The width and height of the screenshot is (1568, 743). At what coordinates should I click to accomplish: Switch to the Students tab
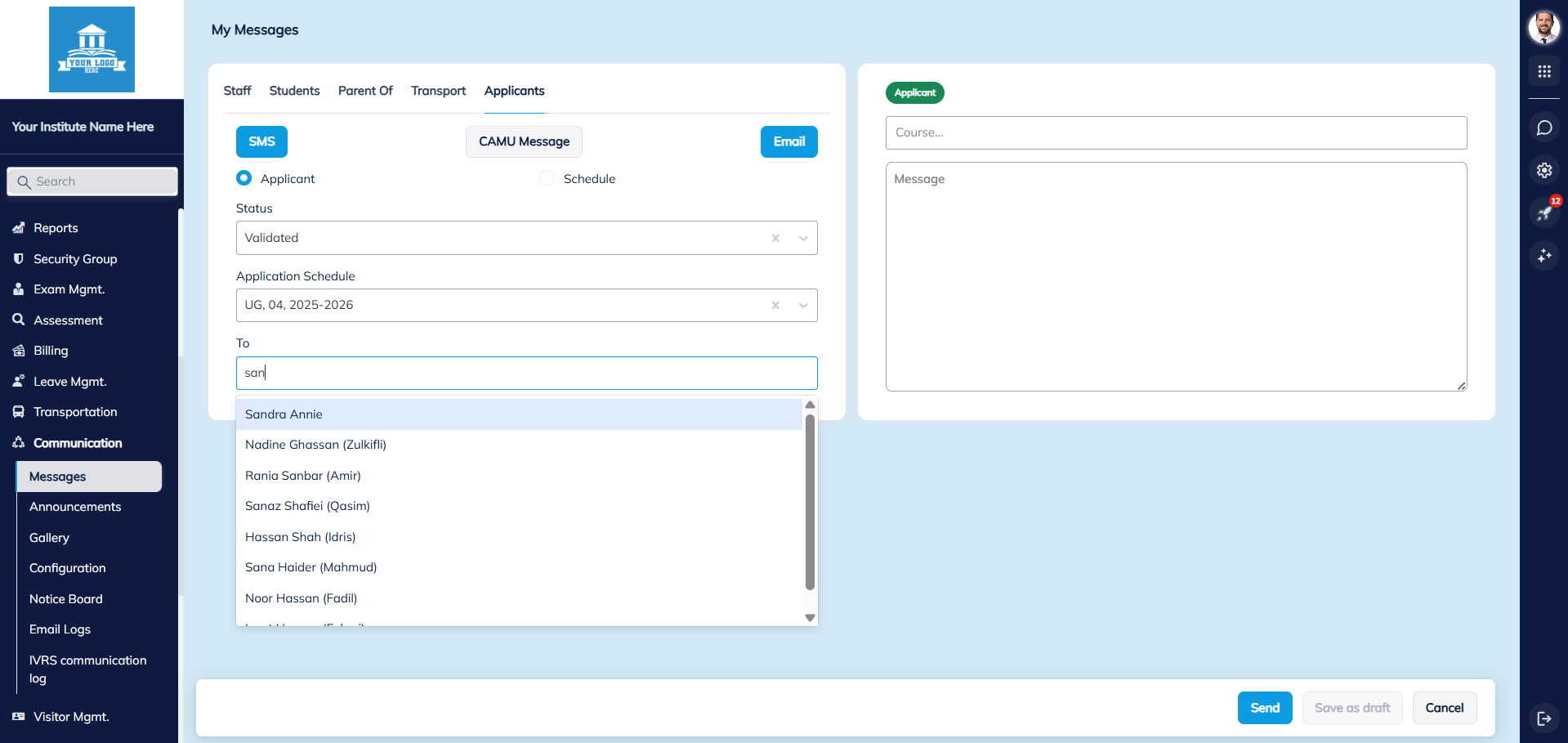[294, 91]
